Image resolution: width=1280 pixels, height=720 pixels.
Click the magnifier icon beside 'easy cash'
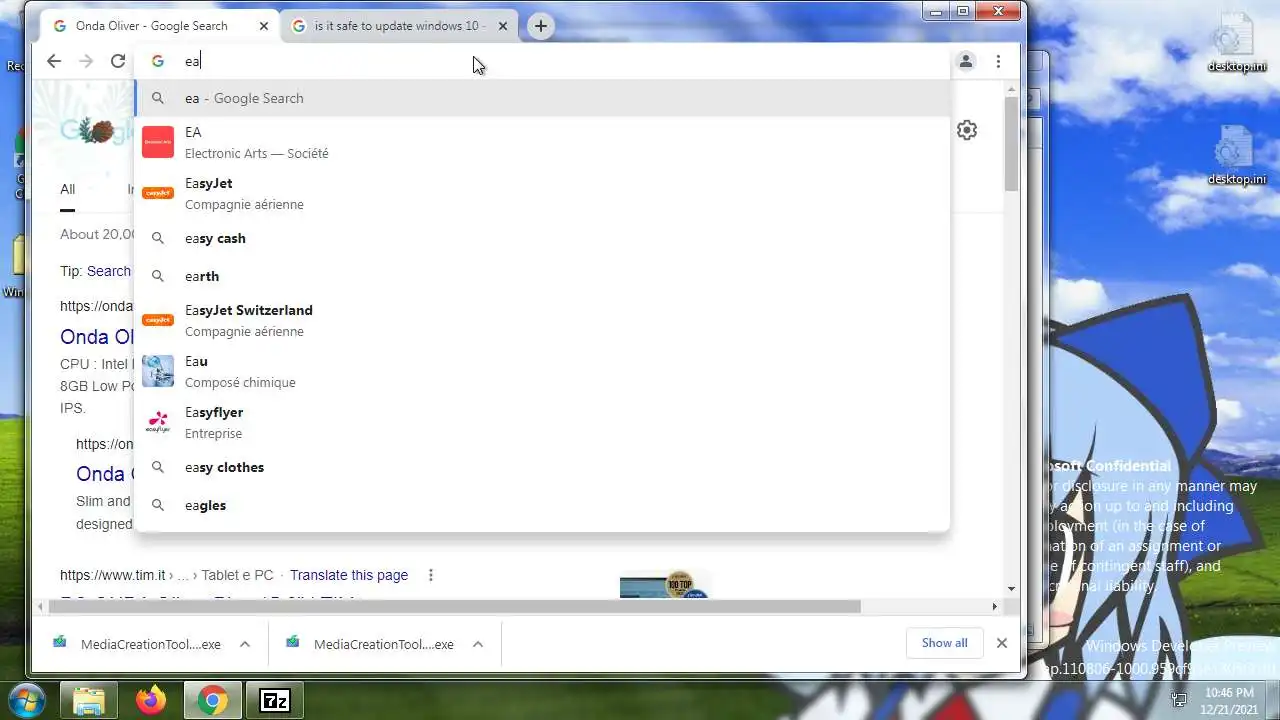(x=158, y=238)
